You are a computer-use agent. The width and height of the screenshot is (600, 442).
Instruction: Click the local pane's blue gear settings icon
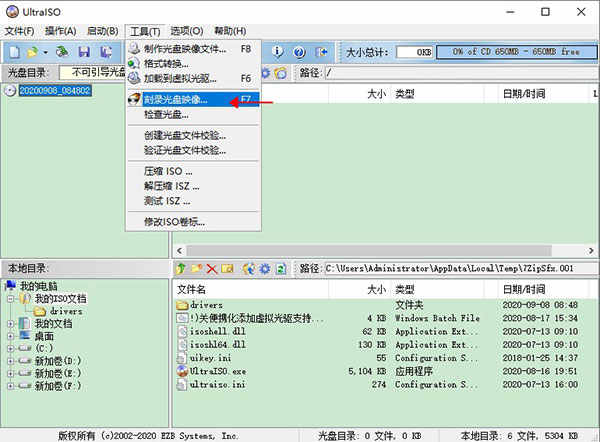pos(265,269)
